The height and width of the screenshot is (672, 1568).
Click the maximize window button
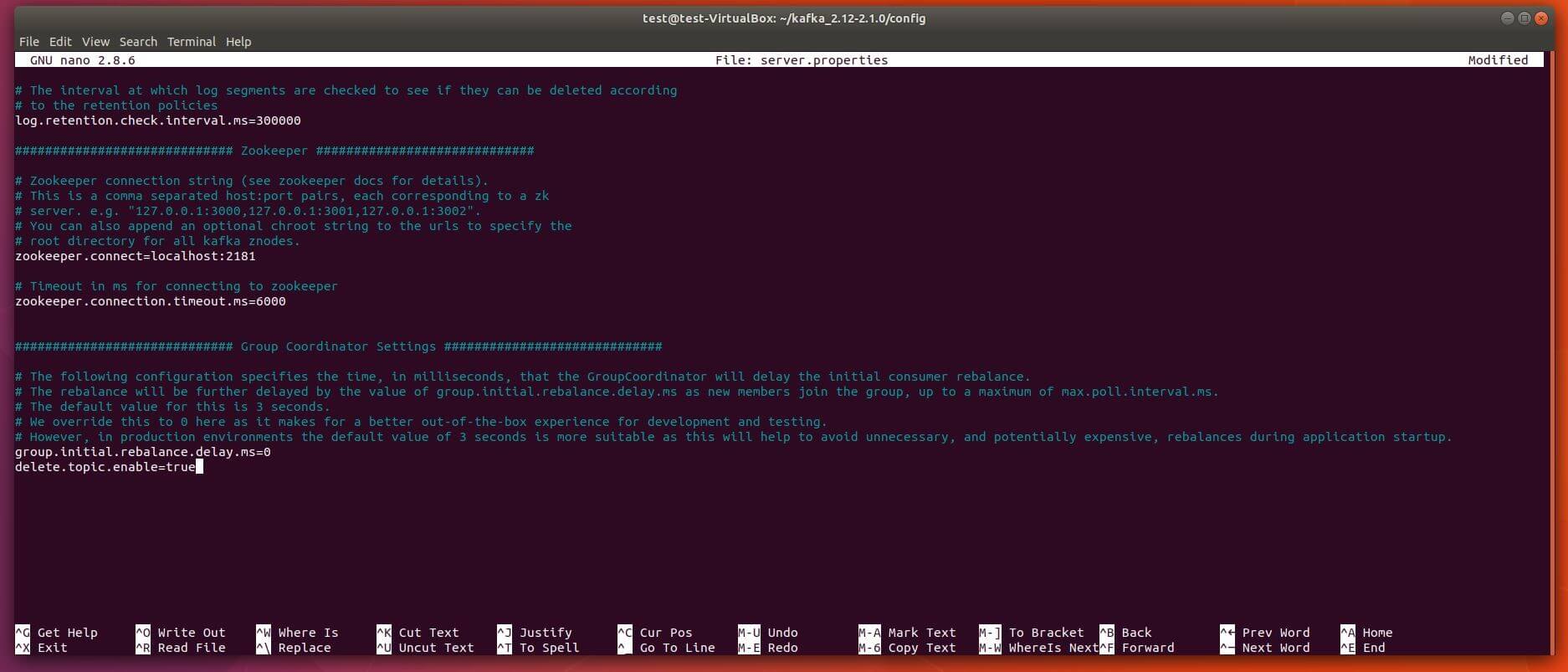pyautogui.click(x=1524, y=18)
